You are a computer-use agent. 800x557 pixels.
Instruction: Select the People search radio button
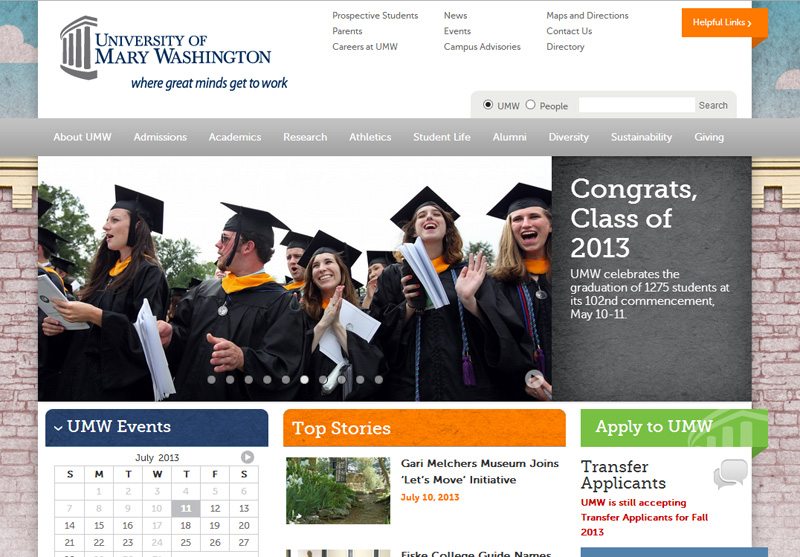[x=531, y=105]
